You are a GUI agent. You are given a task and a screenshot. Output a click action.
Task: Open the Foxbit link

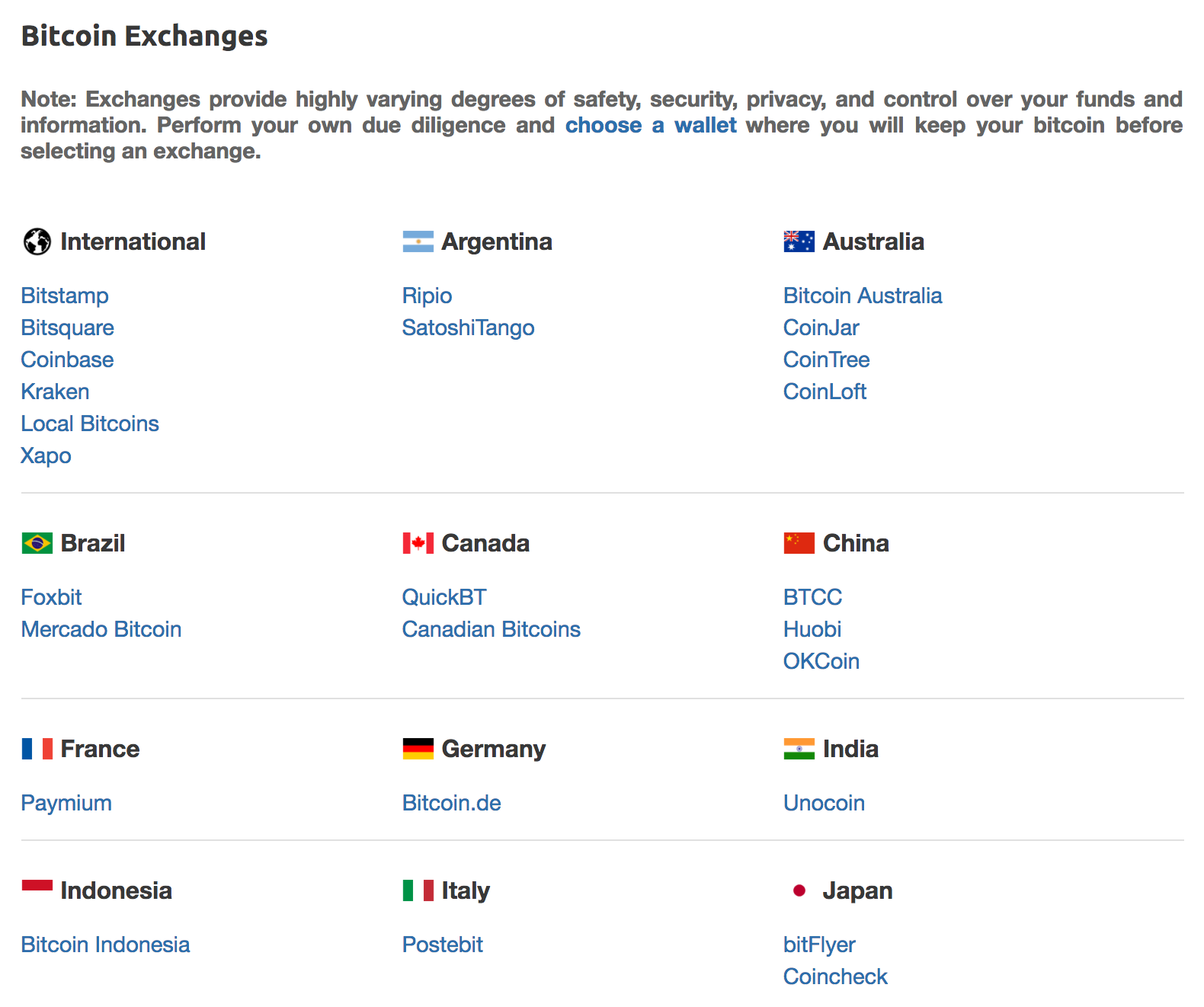coord(52,597)
